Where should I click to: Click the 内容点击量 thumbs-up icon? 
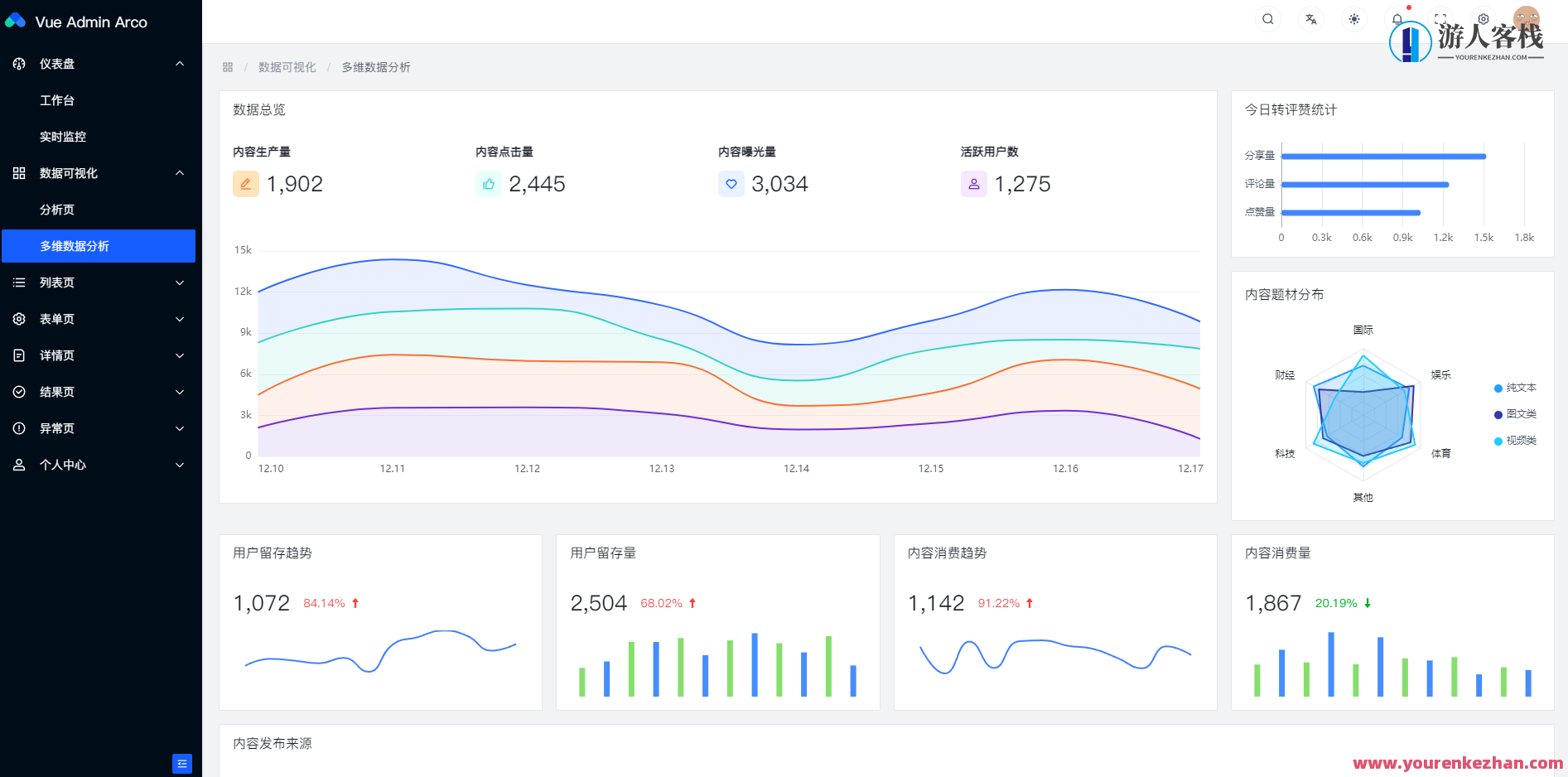(x=489, y=184)
